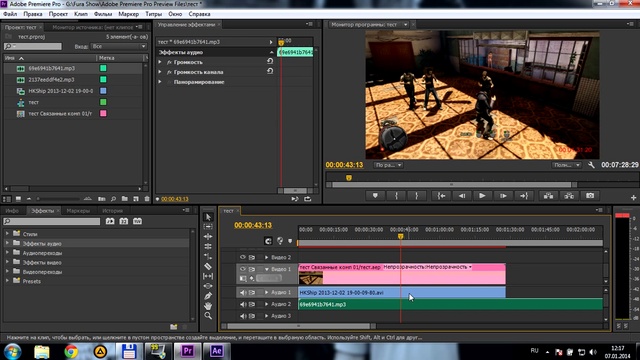640x360 pixels.
Task: Mute speaker toggle of Аудио 1 track
Action: [x=243, y=292]
